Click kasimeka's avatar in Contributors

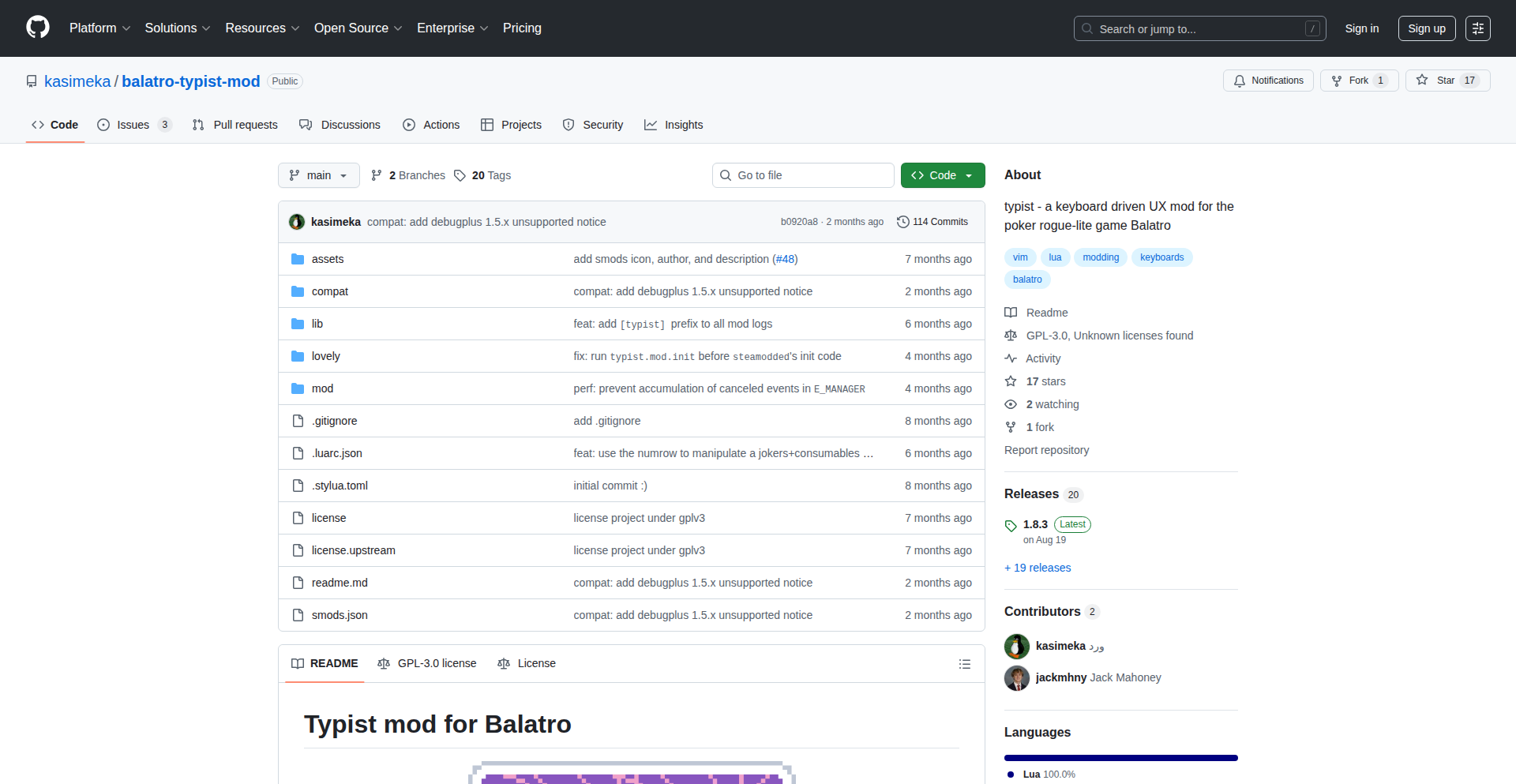1016,647
